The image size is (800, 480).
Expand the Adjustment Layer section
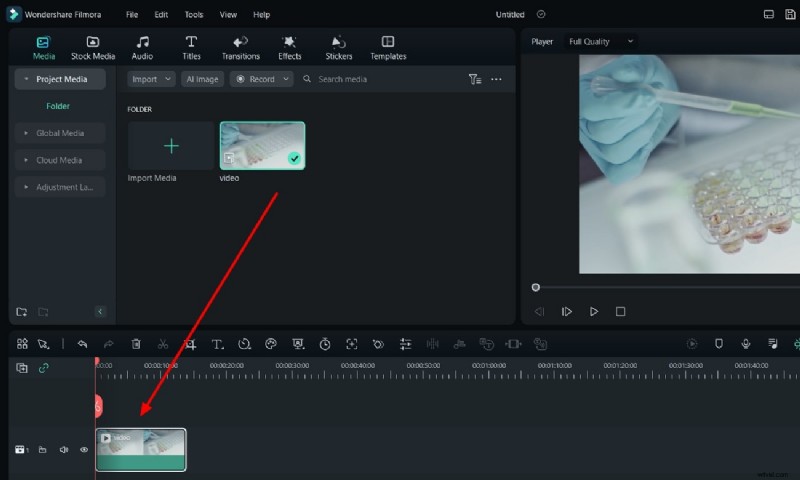(x=60, y=187)
